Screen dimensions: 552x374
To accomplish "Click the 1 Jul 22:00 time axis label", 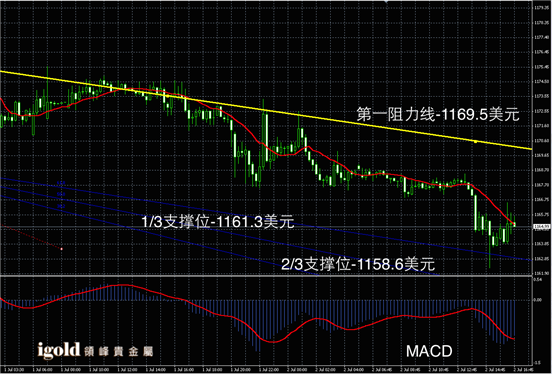I will (x=269, y=370).
